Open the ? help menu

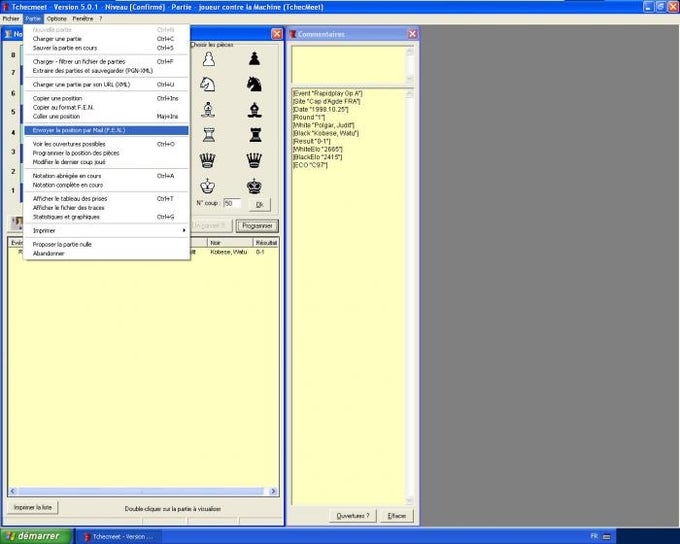coord(101,19)
